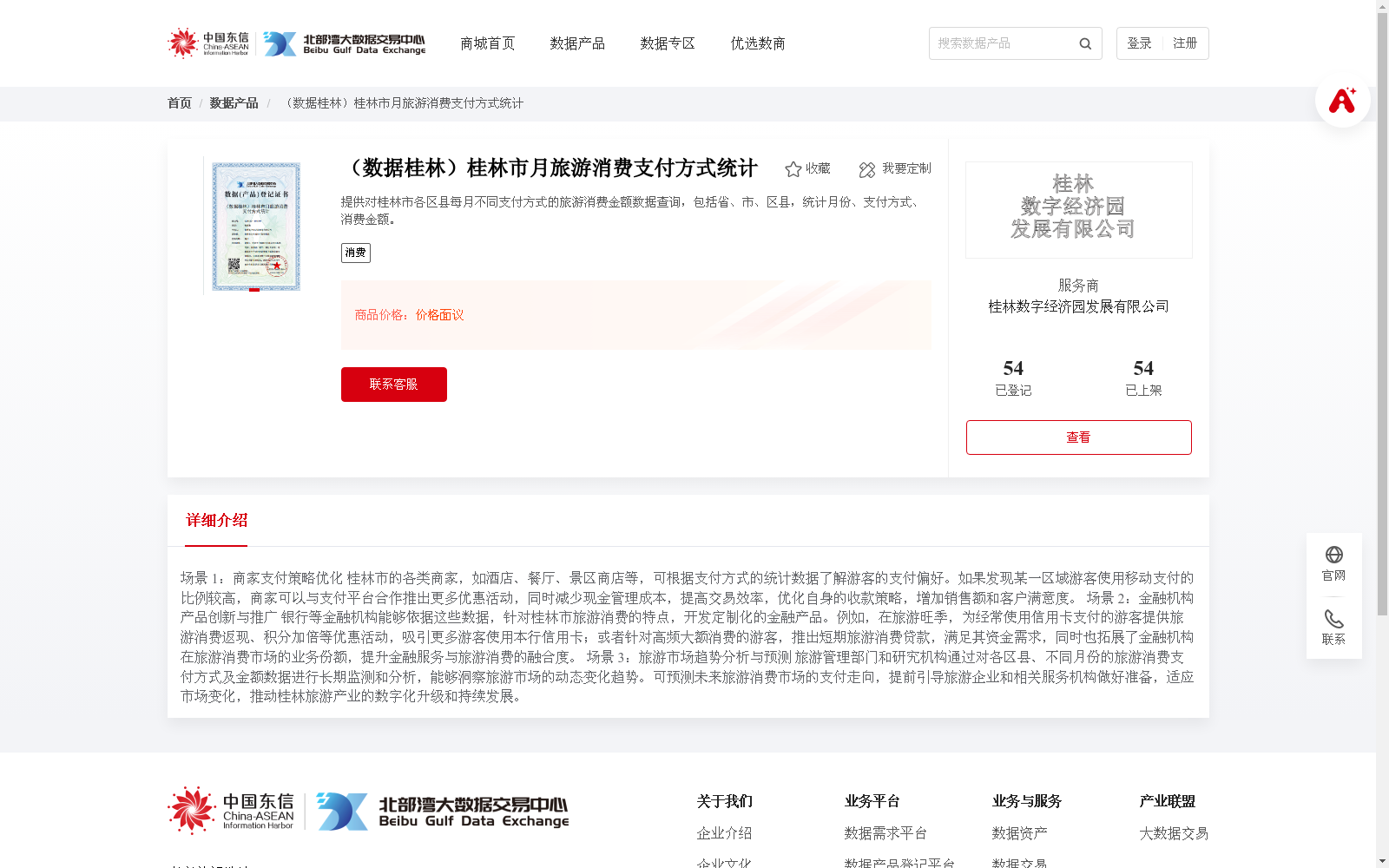Open 数据专区 in the navigation
Screen dimensions: 1389x868
point(668,43)
